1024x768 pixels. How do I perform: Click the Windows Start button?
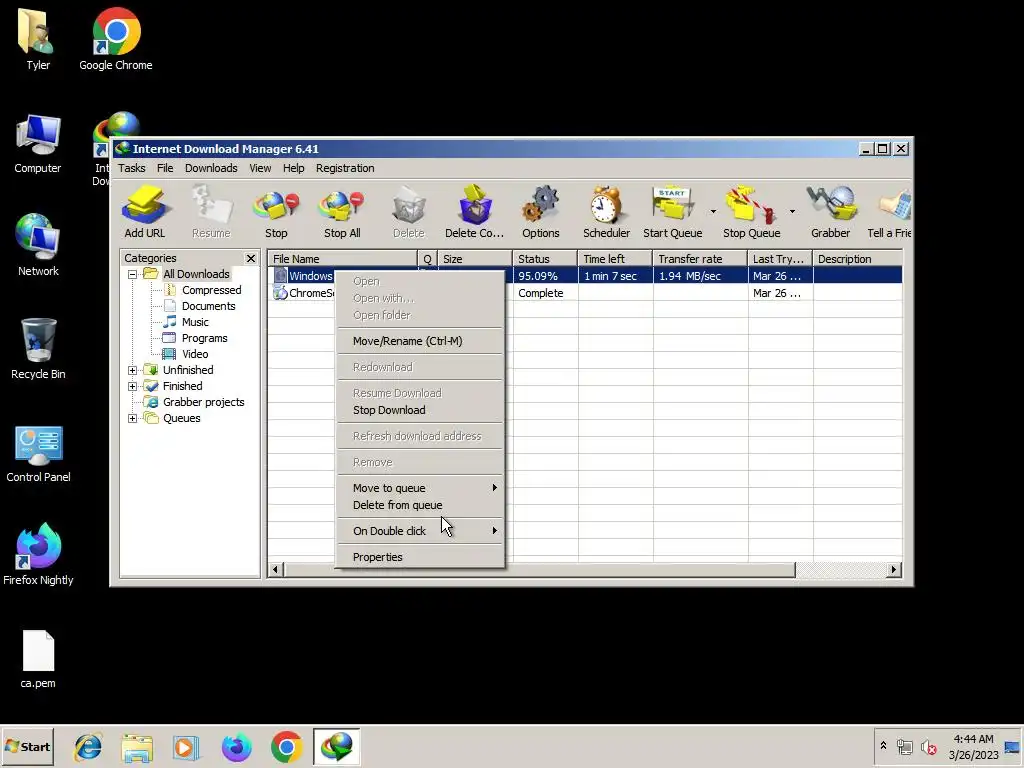click(27, 746)
